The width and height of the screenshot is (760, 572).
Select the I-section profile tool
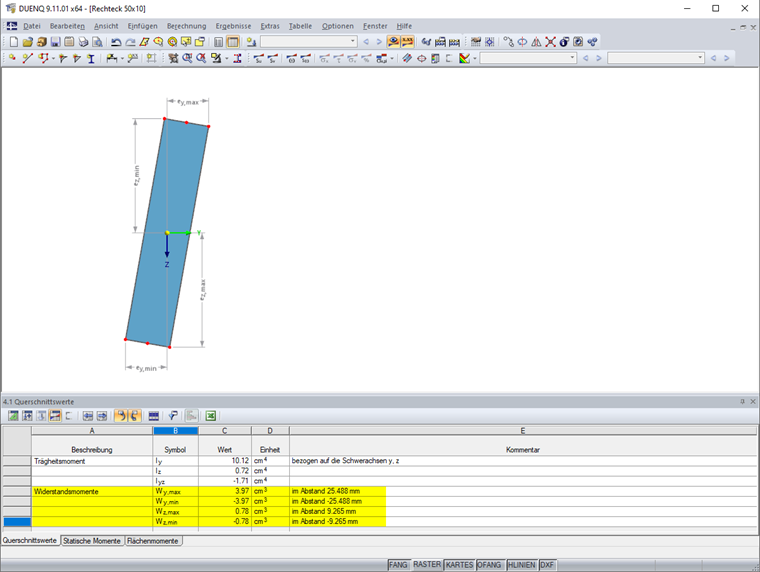point(91,59)
